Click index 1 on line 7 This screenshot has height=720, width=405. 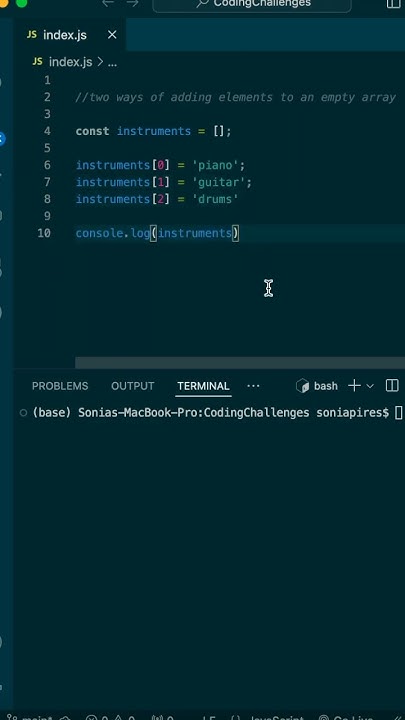click(160, 182)
